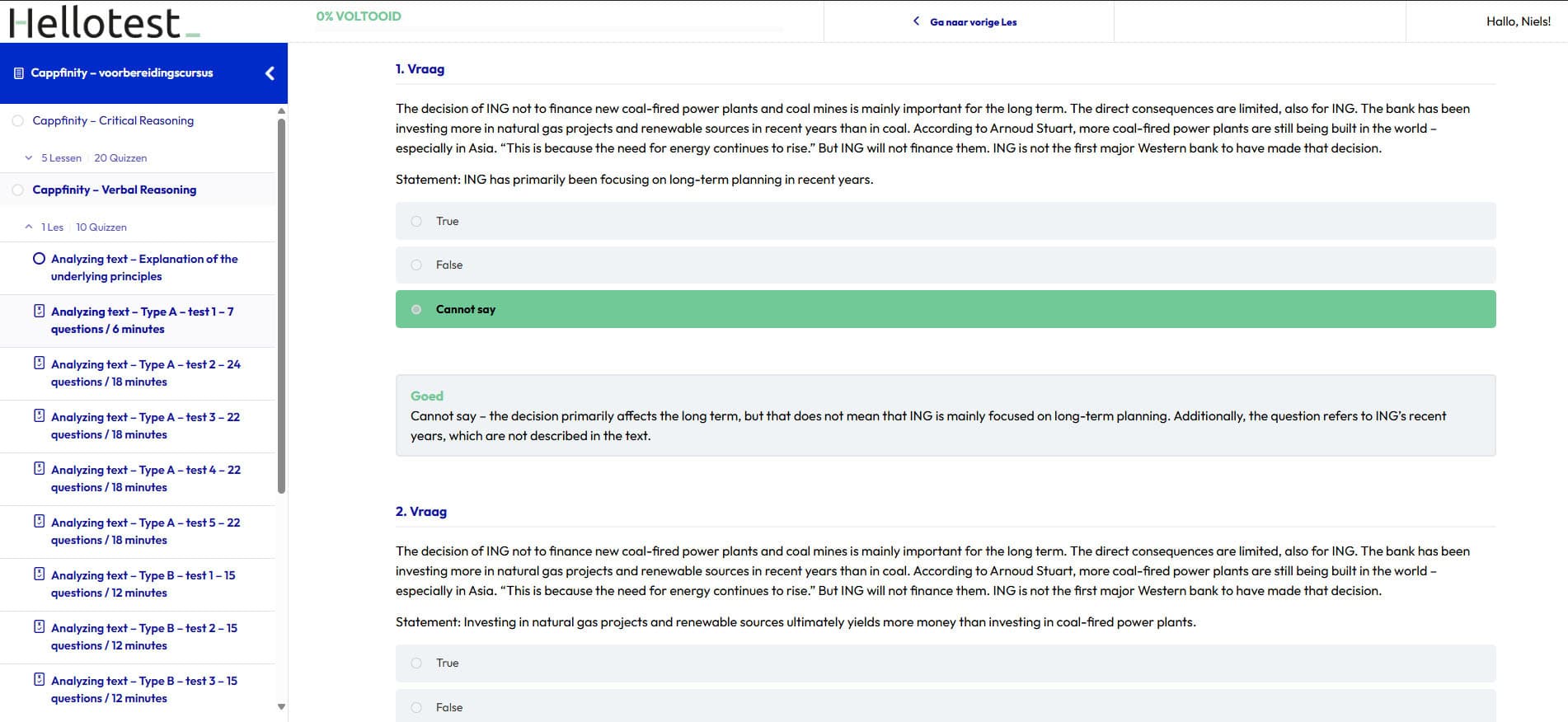The width and height of the screenshot is (1568, 722).
Task: Click the course progress bar under 0% Voltooid
Action: tap(549, 30)
